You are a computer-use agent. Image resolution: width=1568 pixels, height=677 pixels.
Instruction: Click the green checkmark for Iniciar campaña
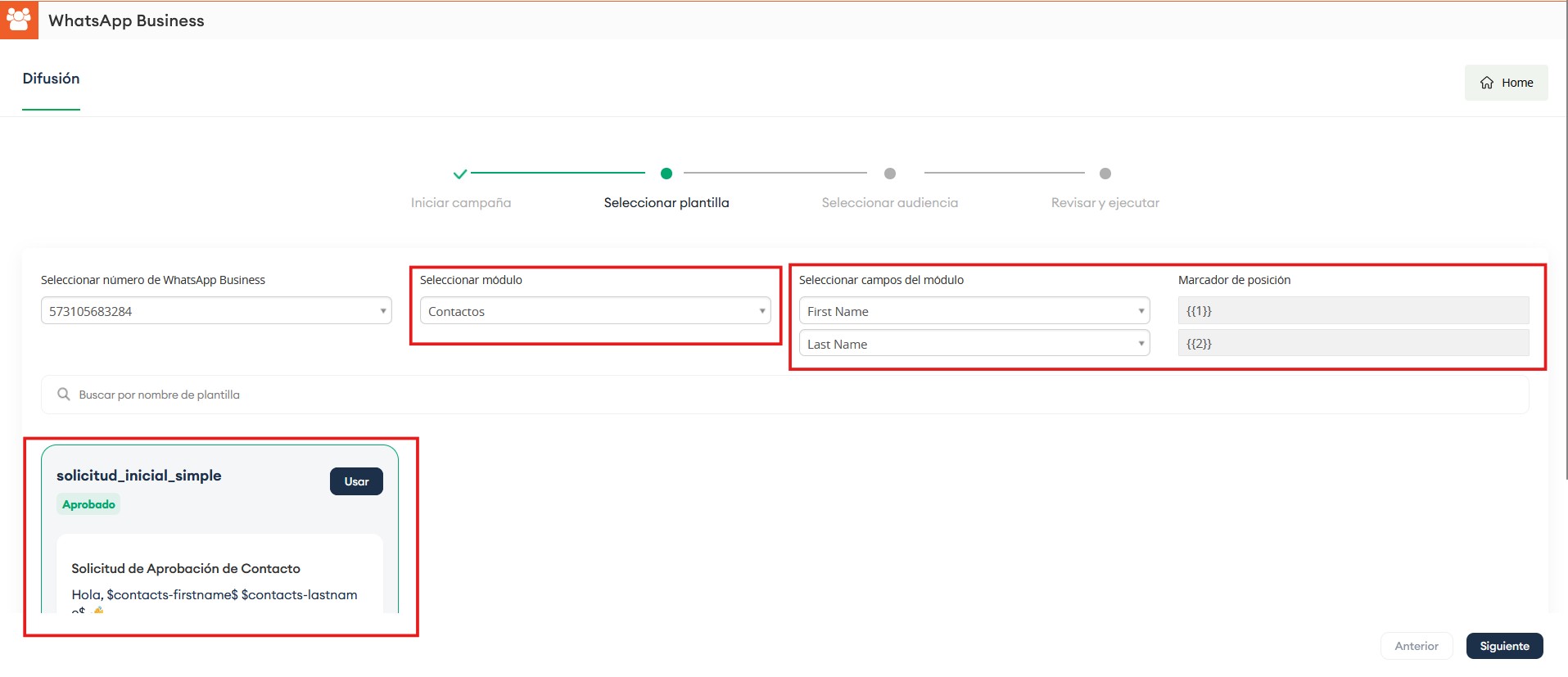[x=460, y=174]
